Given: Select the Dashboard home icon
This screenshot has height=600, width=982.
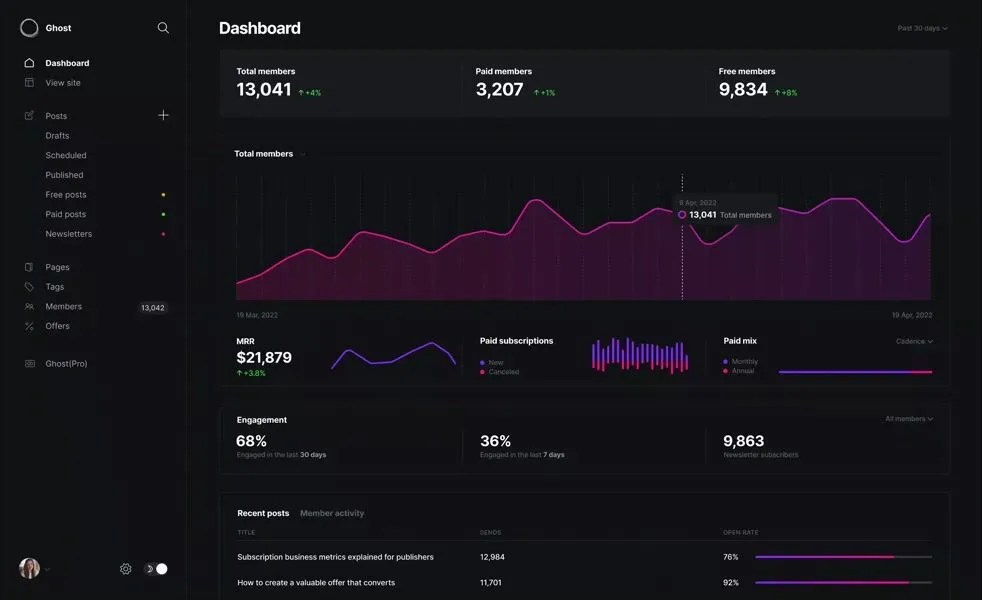Looking at the screenshot, I should (x=31, y=62).
